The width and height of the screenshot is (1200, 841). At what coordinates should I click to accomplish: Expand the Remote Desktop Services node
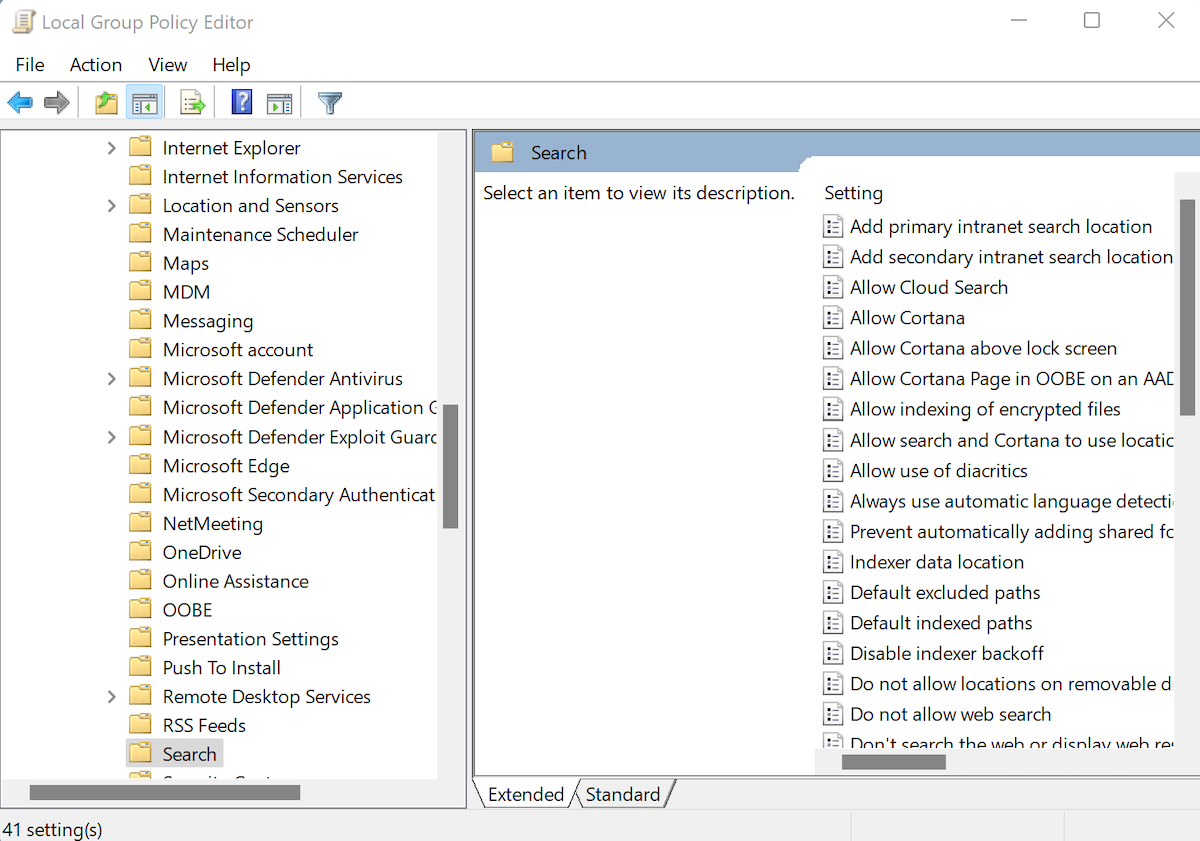point(111,696)
